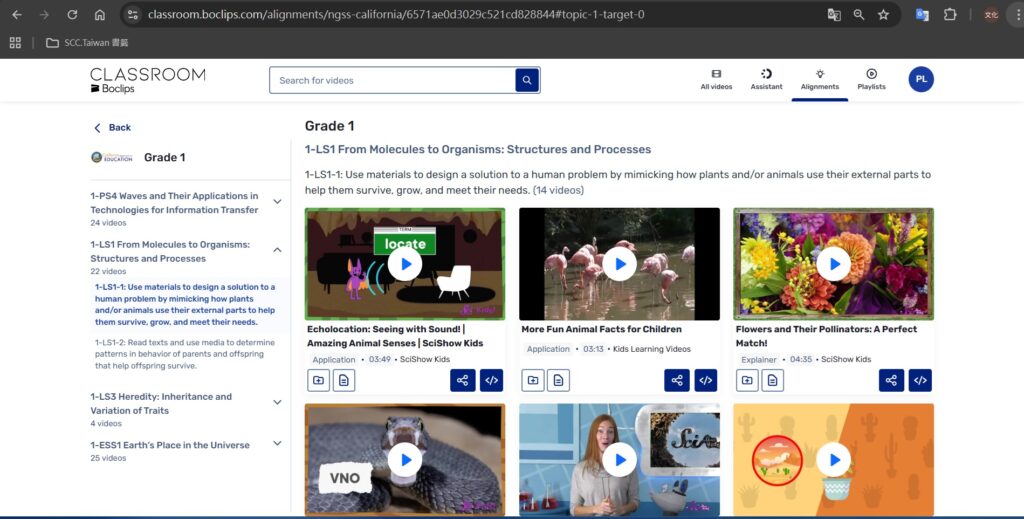Share the Echolocation video
1024x519 pixels.
[x=462, y=380]
